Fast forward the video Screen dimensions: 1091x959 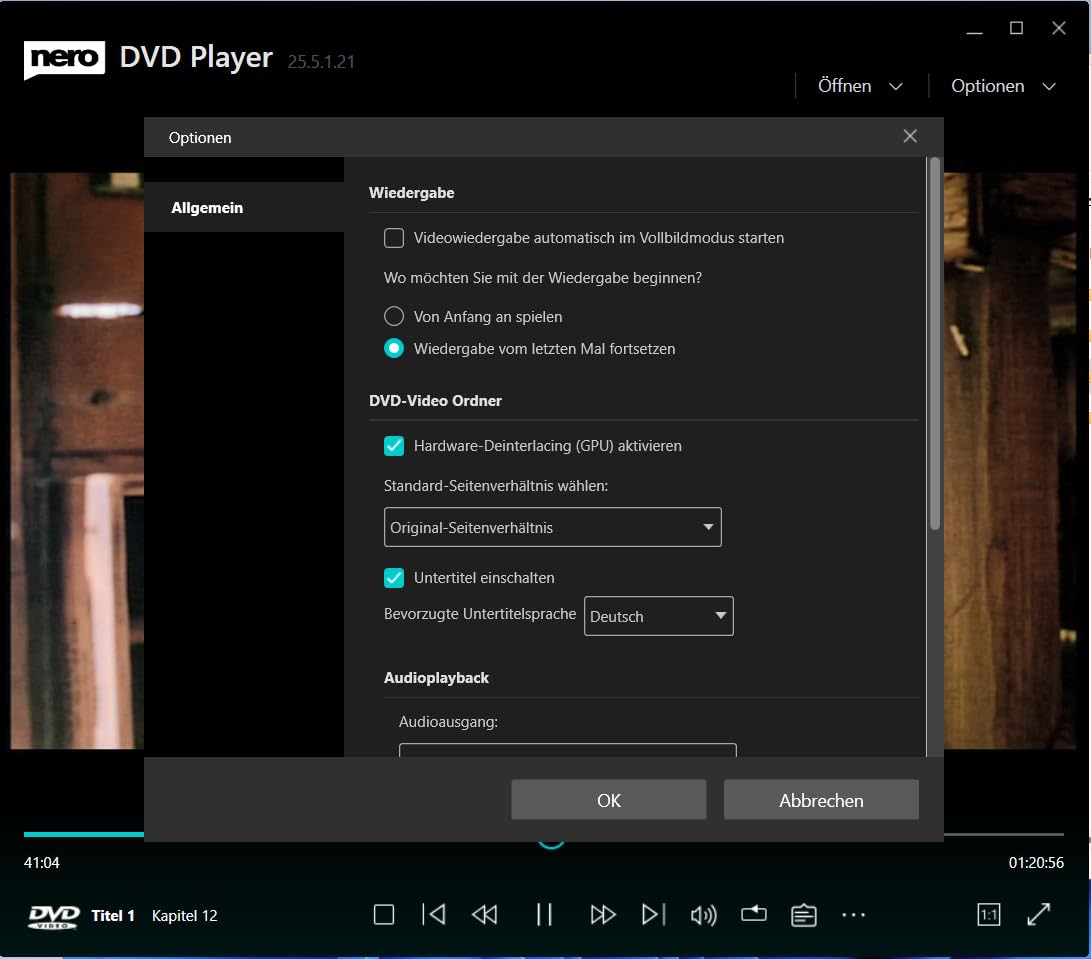click(603, 914)
